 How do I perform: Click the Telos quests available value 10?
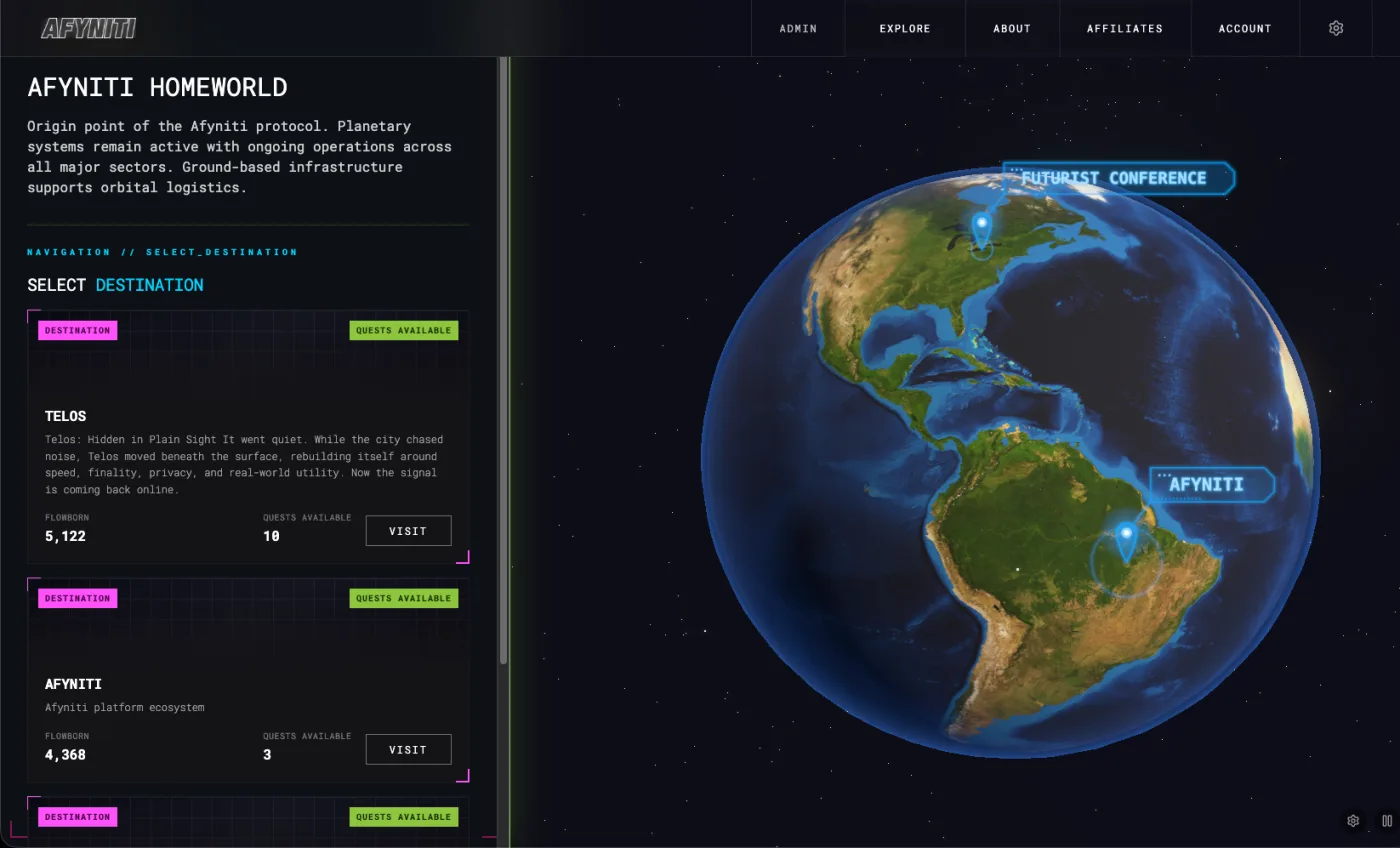[271, 536]
